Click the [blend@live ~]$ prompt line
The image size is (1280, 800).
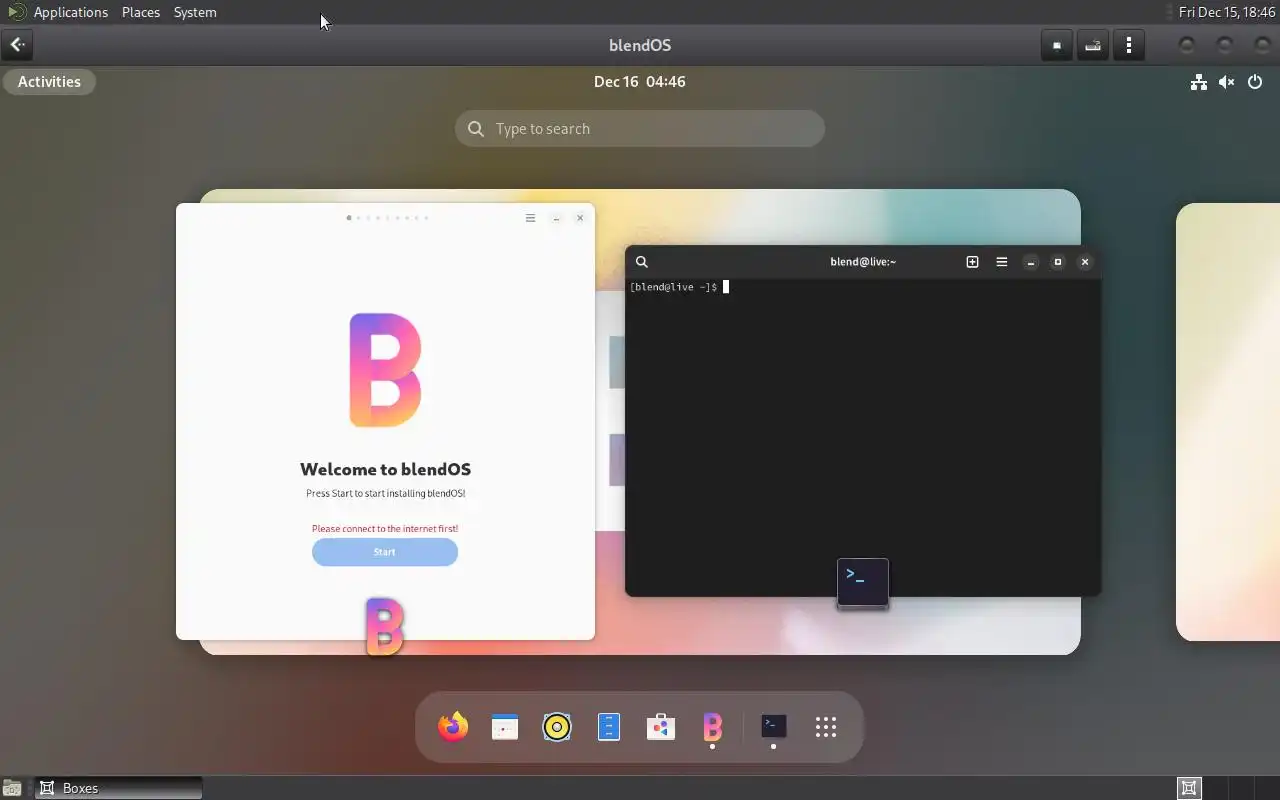pyautogui.click(x=679, y=287)
